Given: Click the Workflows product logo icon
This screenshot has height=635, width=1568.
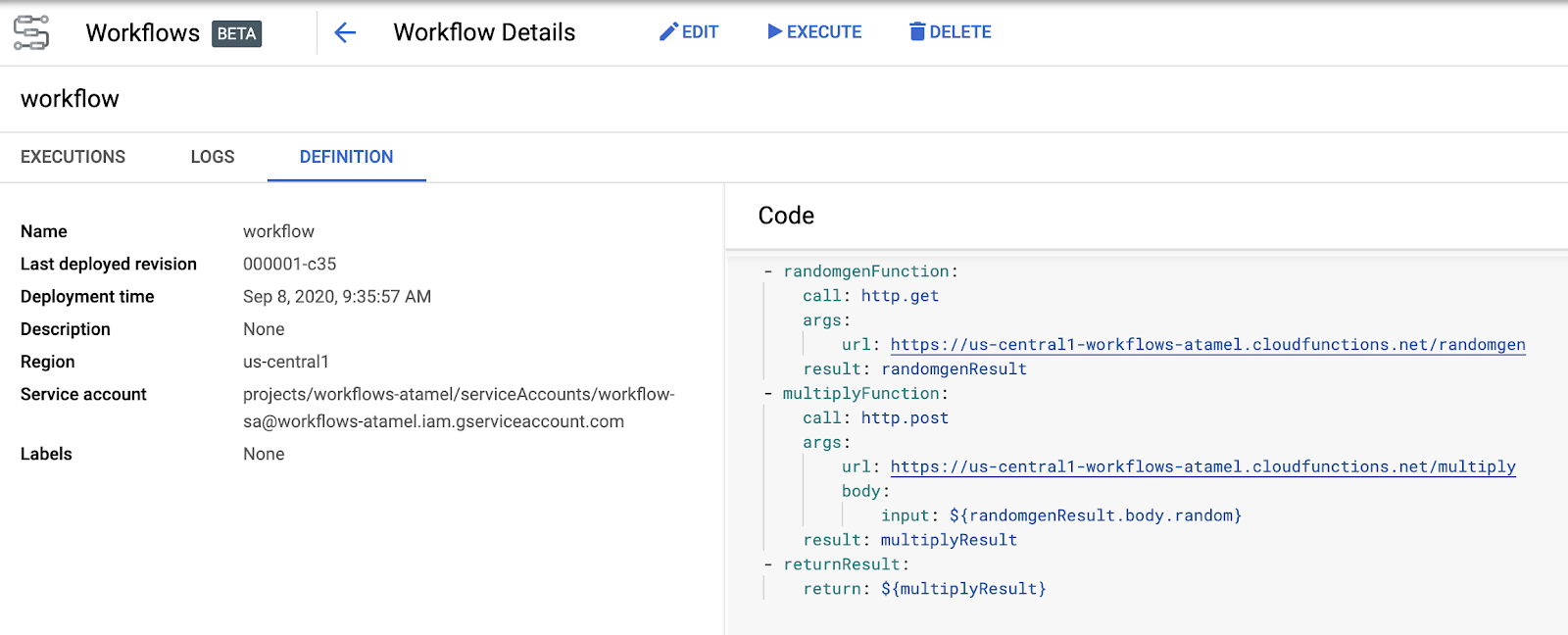Looking at the screenshot, I should click(31, 32).
